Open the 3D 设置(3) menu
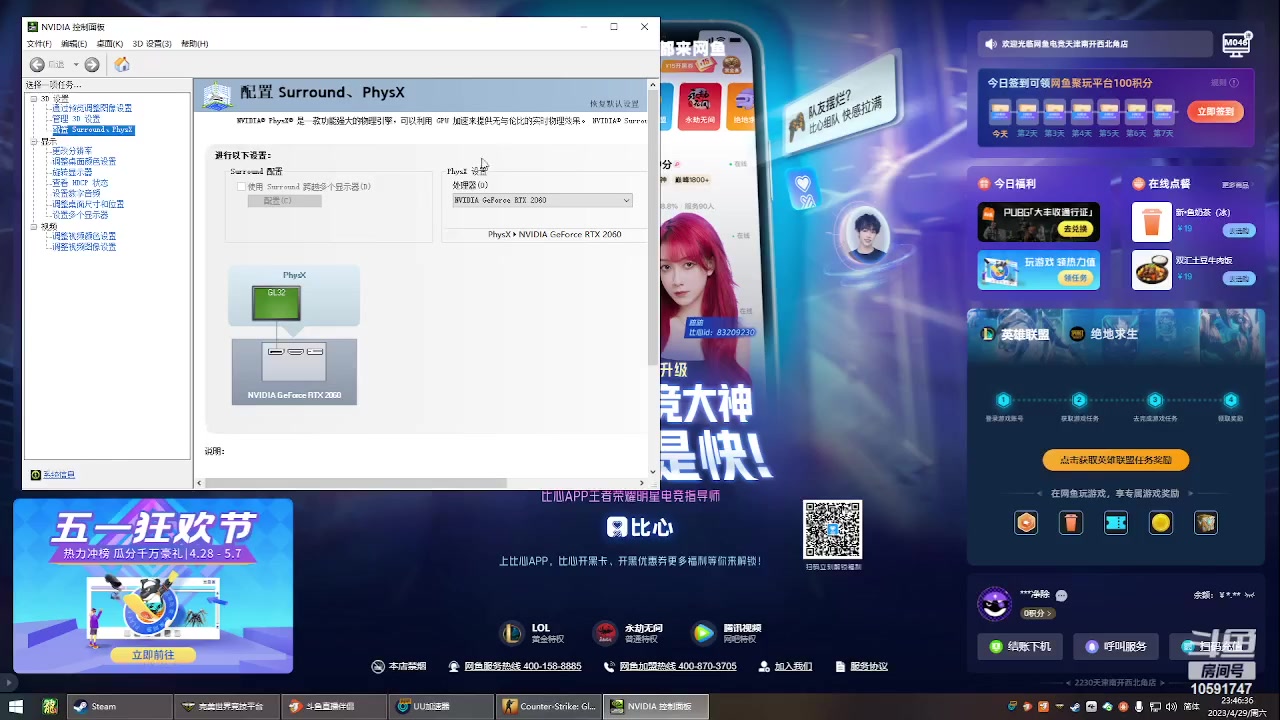Image resolution: width=1280 pixels, height=720 pixels. coord(152,44)
